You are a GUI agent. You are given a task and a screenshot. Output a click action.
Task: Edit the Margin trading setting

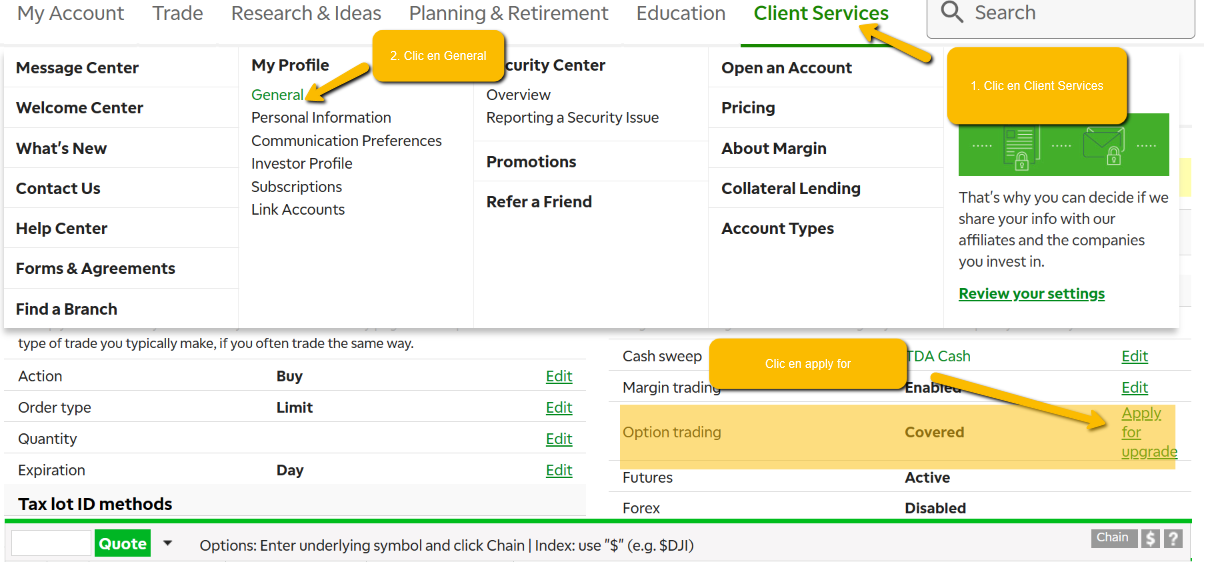click(x=1134, y=388)
